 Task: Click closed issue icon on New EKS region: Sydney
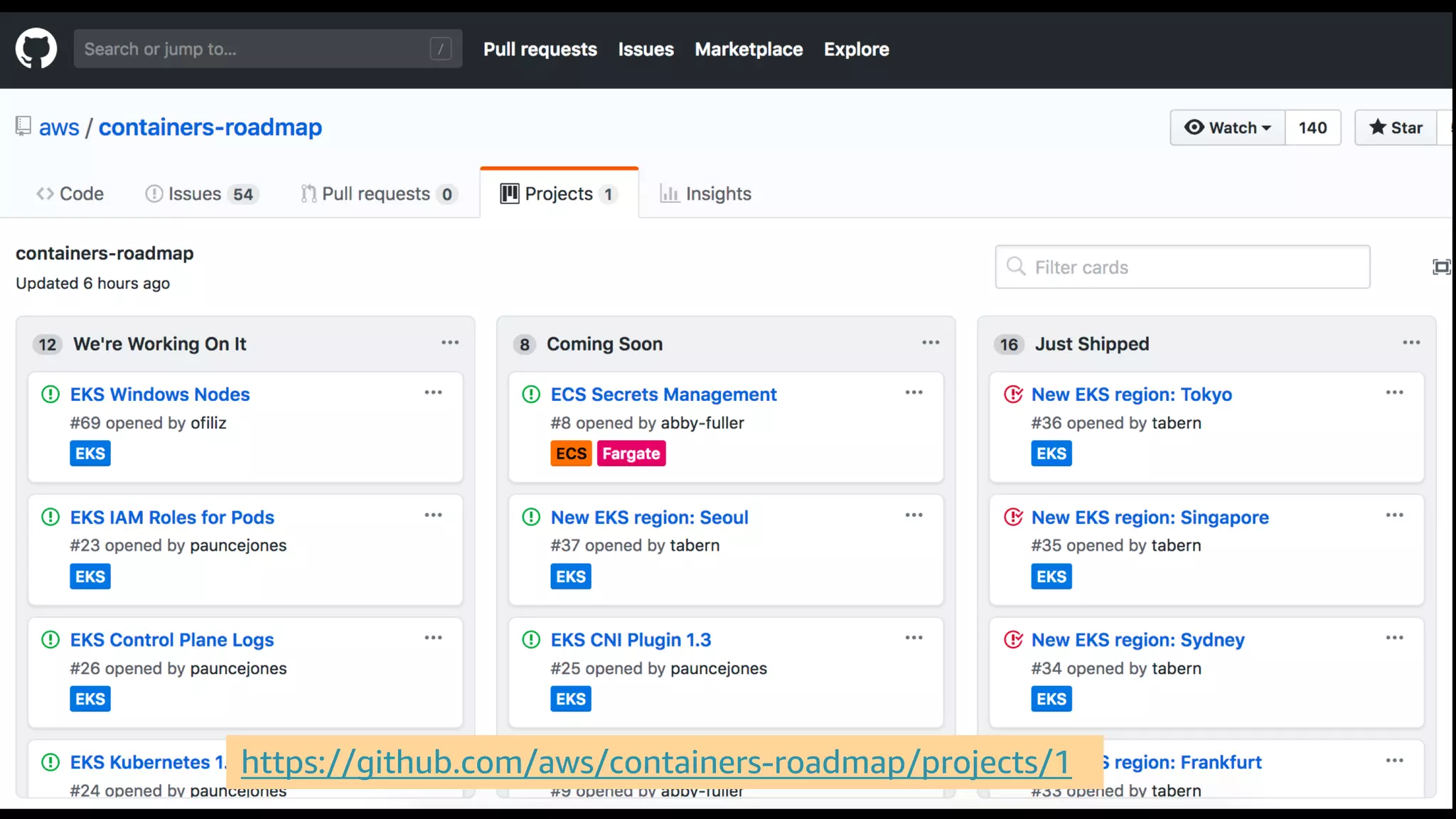coord(1013,639)
